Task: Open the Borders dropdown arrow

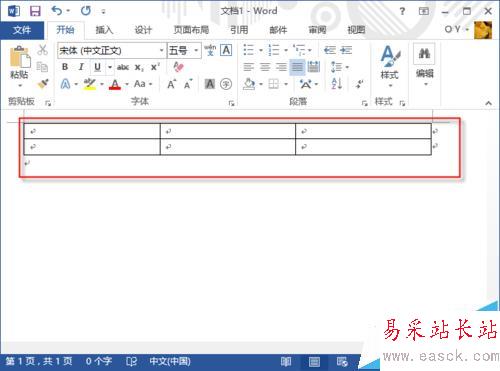Action: coord(286,84)
